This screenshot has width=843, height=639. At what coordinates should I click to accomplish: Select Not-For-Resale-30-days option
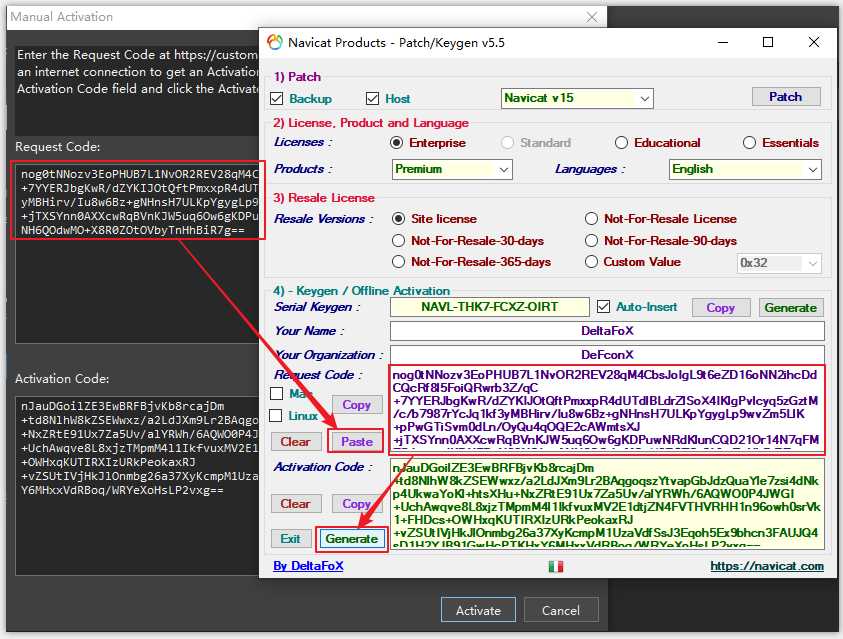click(x=398, y=241)
